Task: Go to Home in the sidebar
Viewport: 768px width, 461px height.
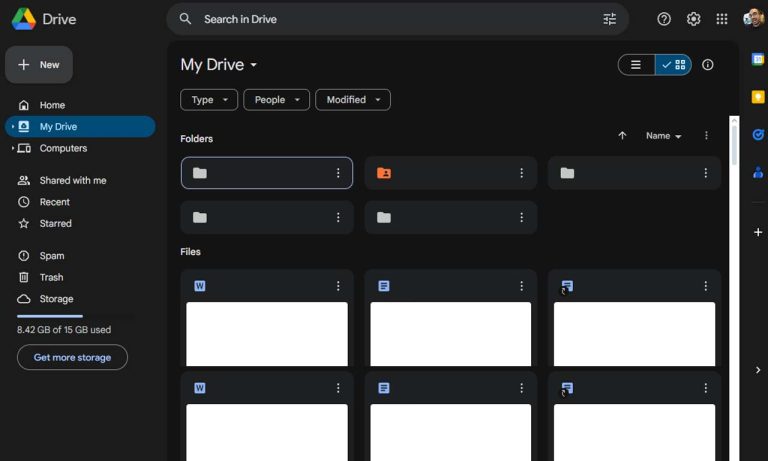Action: coord(80,105)
